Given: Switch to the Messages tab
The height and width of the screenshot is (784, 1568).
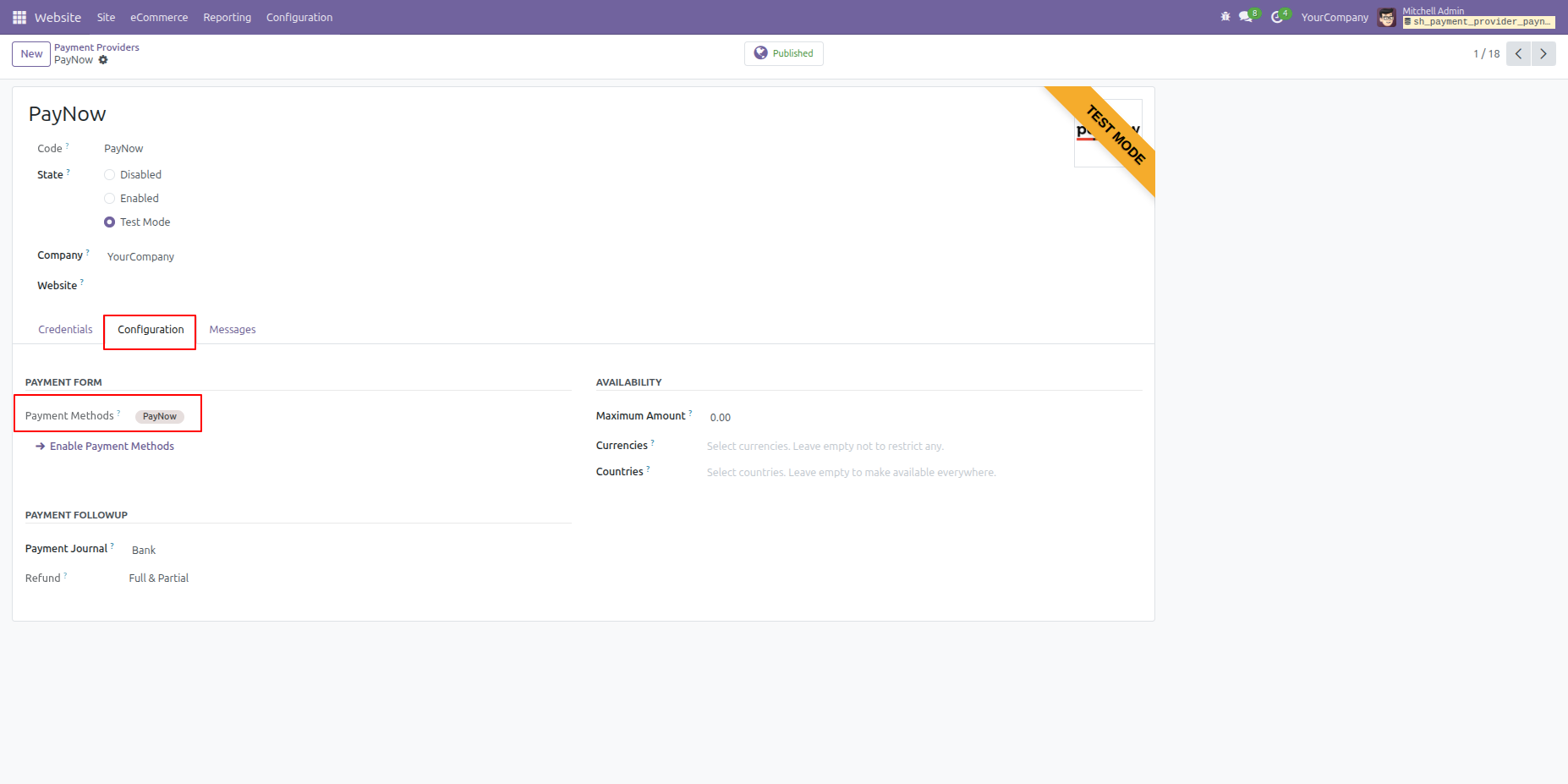Looking at the screenshot, I should coord(233,330).
